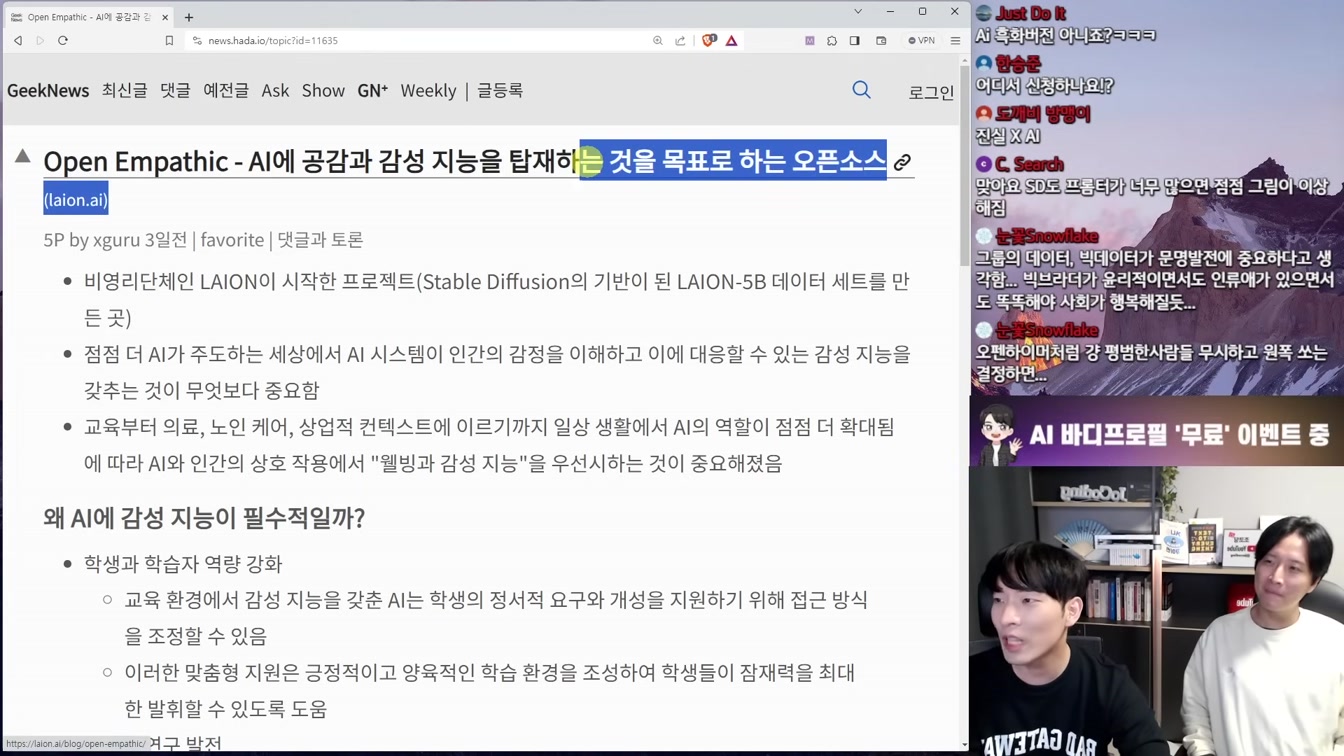This screenshot has width=1344, height=756.
Task: Open the Weekly section
Action: pos(428,90)
